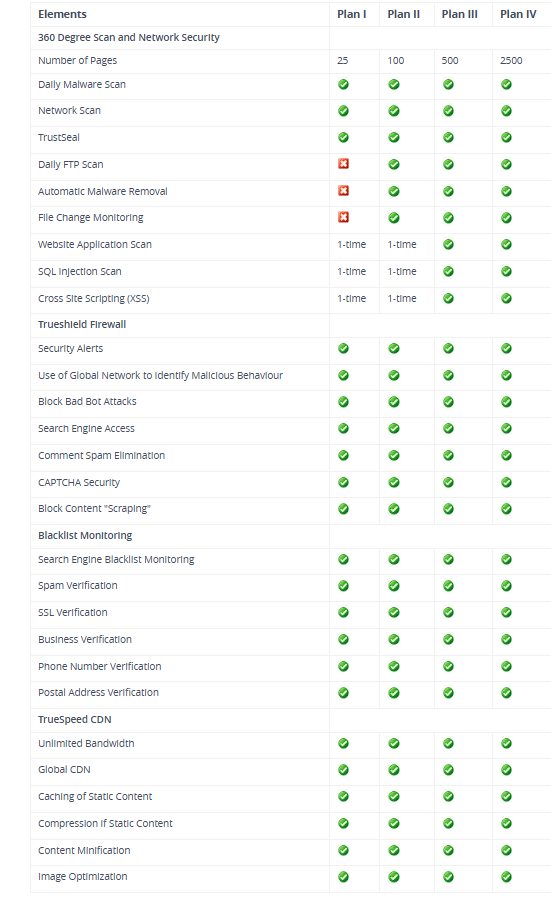Screen dimensions: 559x899
Task: Click Plan IV check for Image Optimization
Action: point(506,876)
